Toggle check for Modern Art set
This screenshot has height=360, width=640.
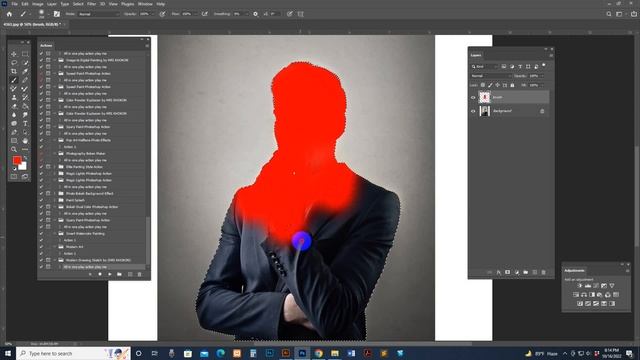(x=41, y=247)
